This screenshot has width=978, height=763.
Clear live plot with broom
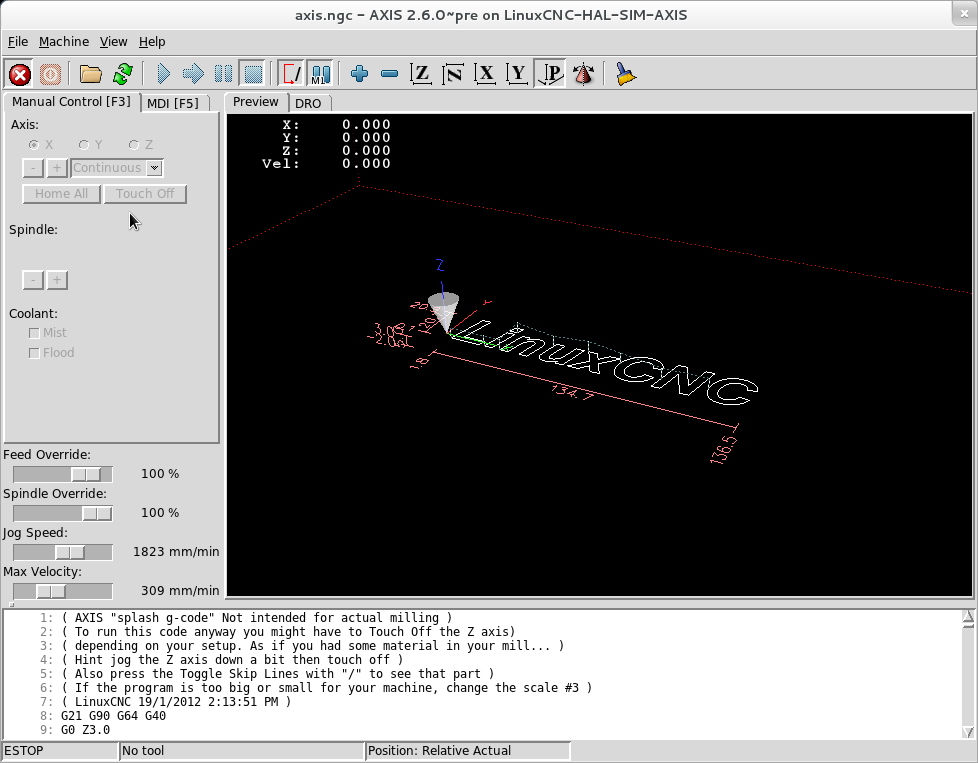coord(625,74)
